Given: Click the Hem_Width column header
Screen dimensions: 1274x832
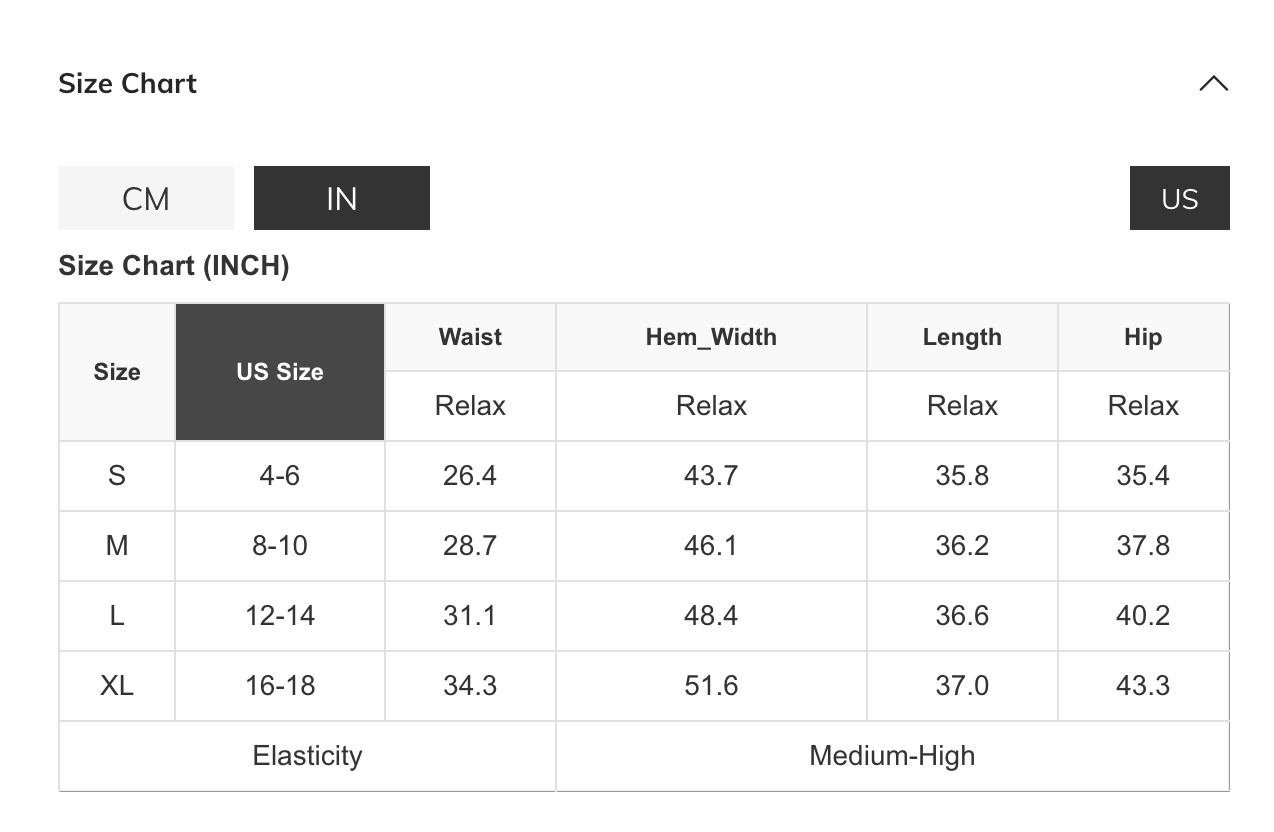Looking at the screenshot, I should 711,337.
